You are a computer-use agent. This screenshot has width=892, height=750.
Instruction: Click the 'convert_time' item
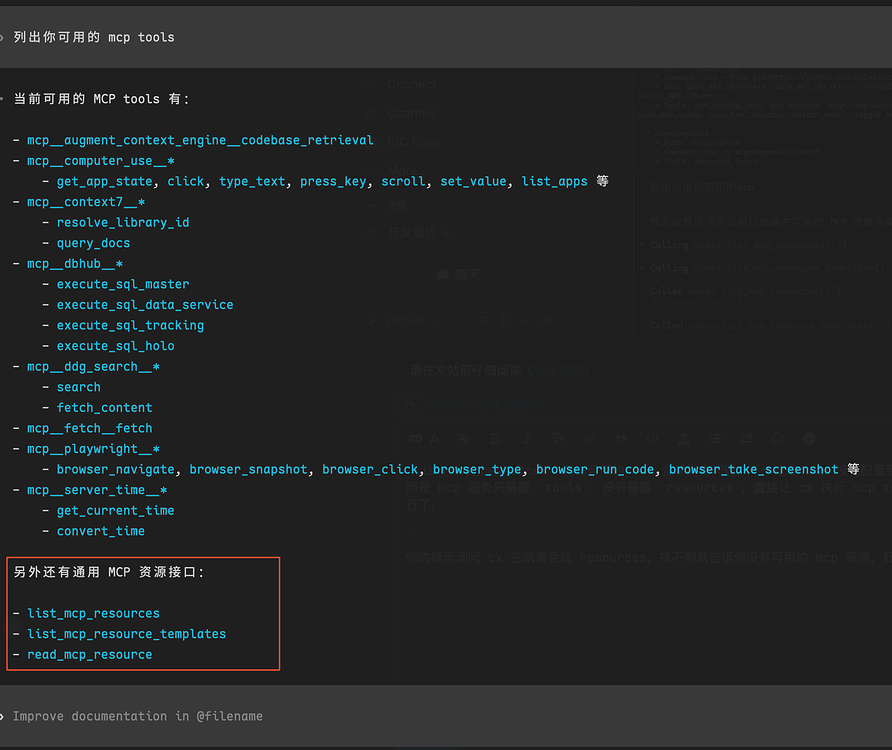click(x=101, y=531)
